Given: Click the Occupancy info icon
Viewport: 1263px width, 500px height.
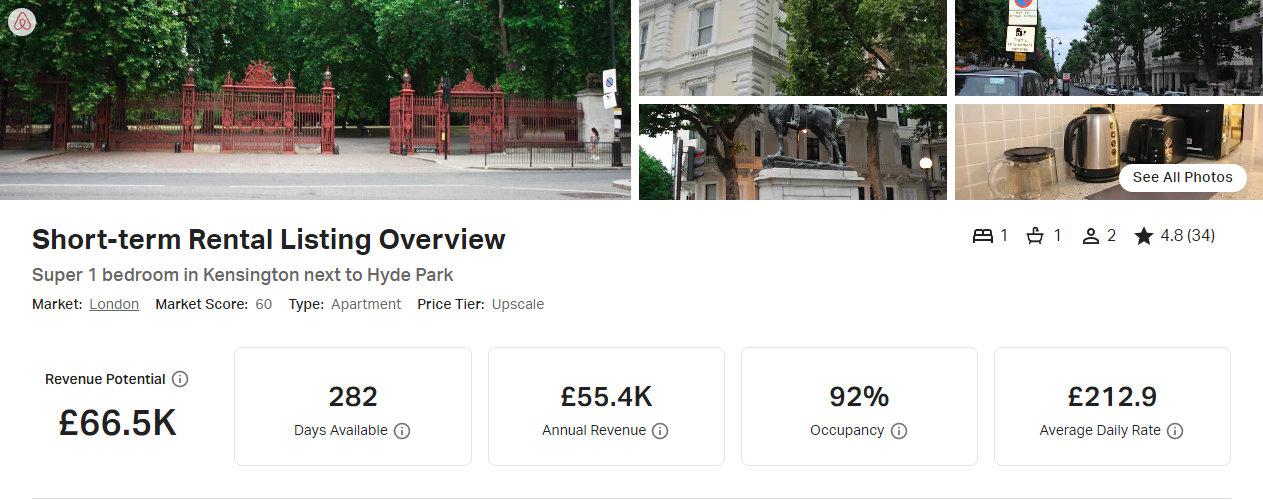Looking at the screenshot, I should click(x=899, y=431).
